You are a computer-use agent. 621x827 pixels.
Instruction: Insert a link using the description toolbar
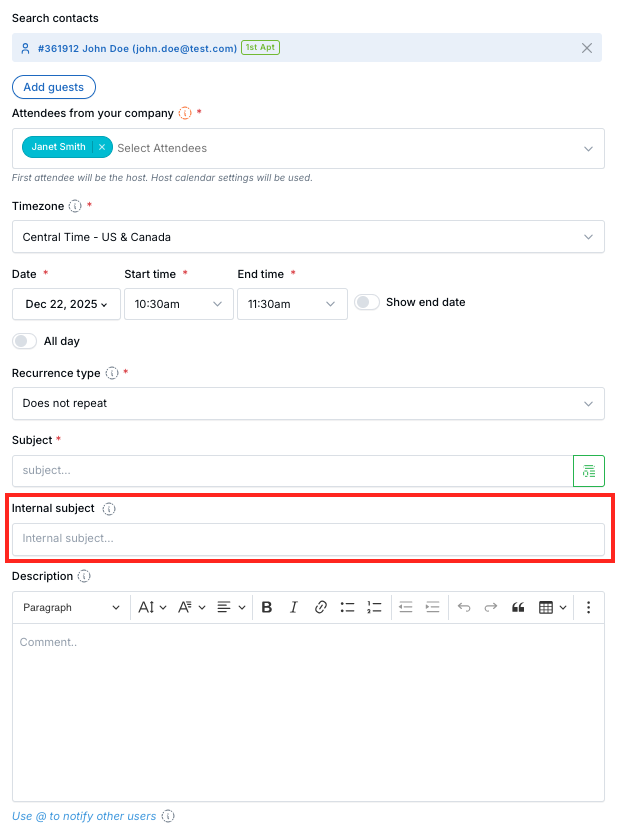(x=320, y=607)
